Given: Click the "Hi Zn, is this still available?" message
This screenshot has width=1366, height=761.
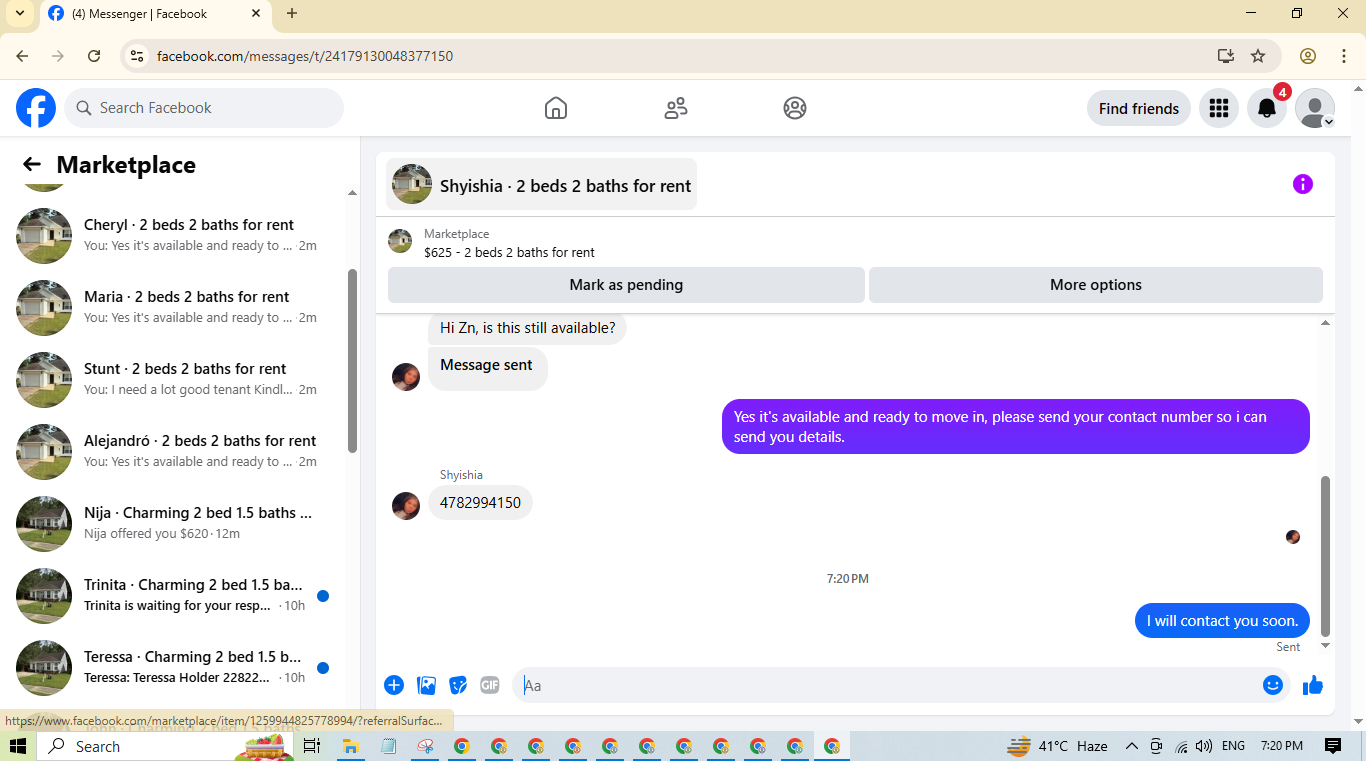Looking at the screenshot, I should pos(527,328).
